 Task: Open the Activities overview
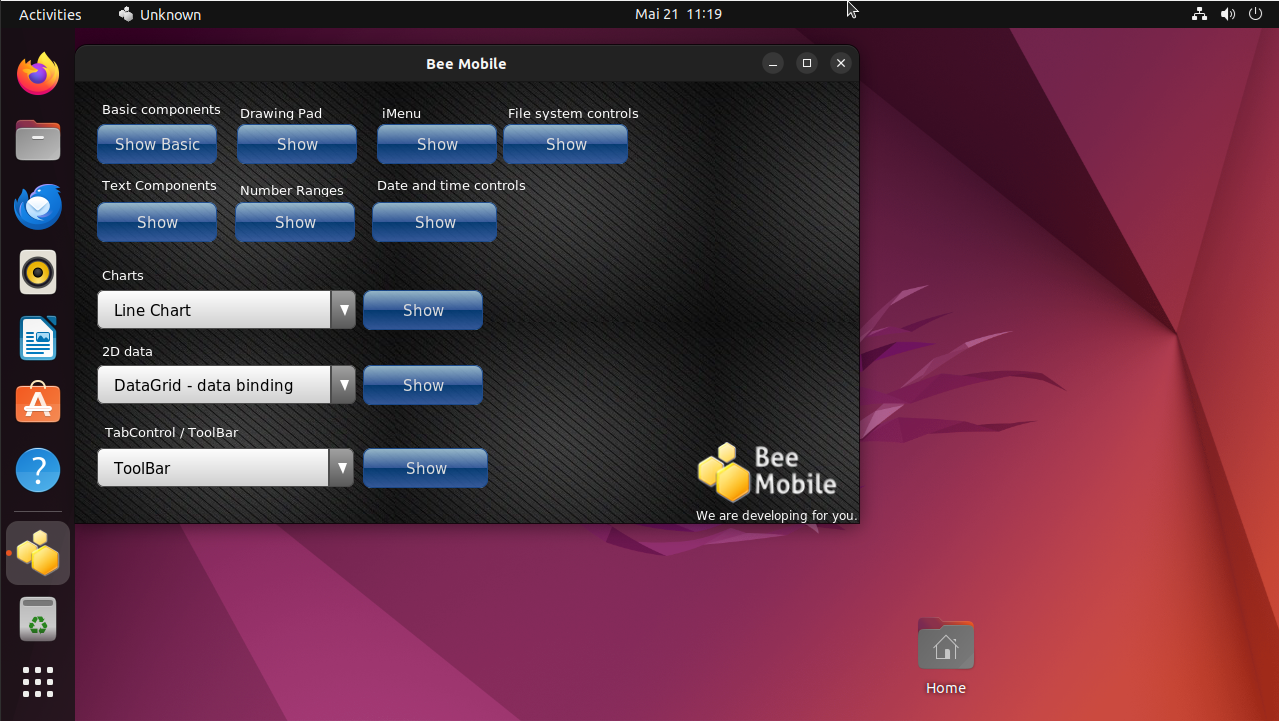50,14
